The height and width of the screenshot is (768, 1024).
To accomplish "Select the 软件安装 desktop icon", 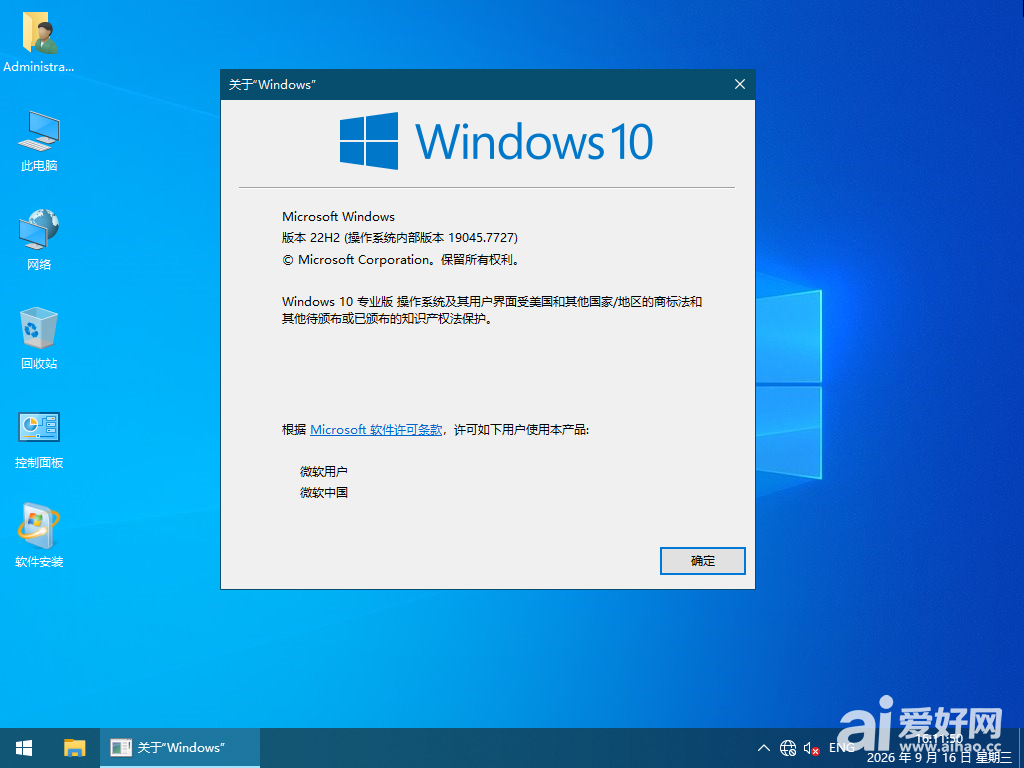I will [39, 536].
